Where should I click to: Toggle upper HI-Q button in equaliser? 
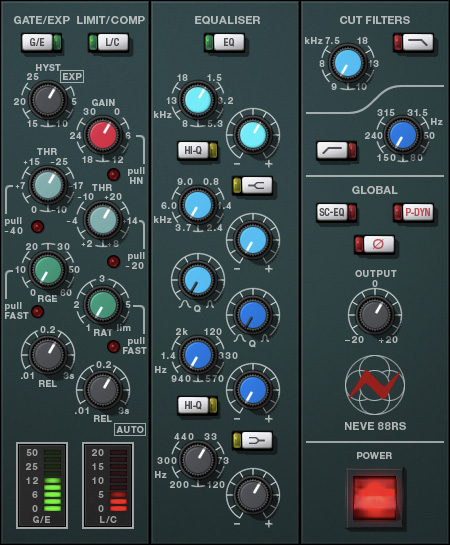click(197, 150)
